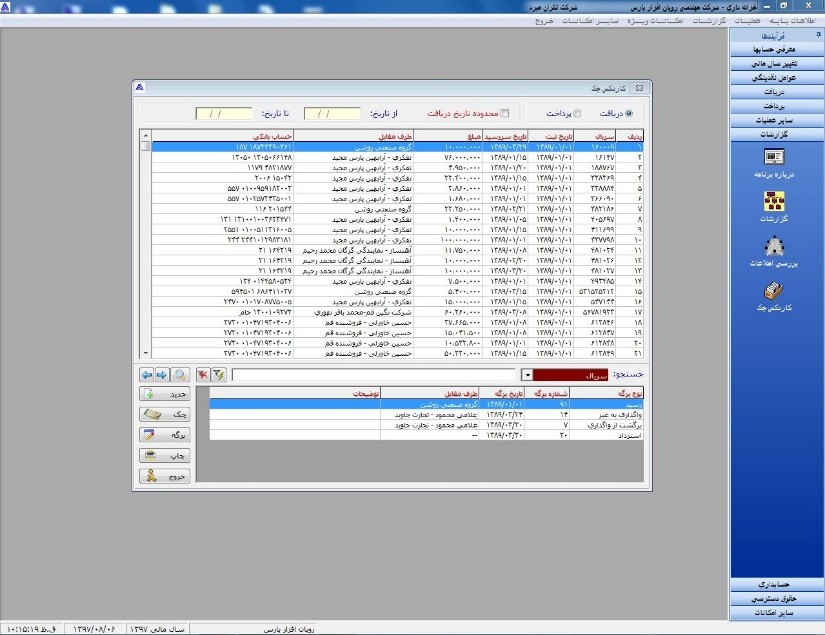Screen dimensions: 825x635
Task: Expand the تغییر سال مالی sidebar section
Action: coord(777,64)
